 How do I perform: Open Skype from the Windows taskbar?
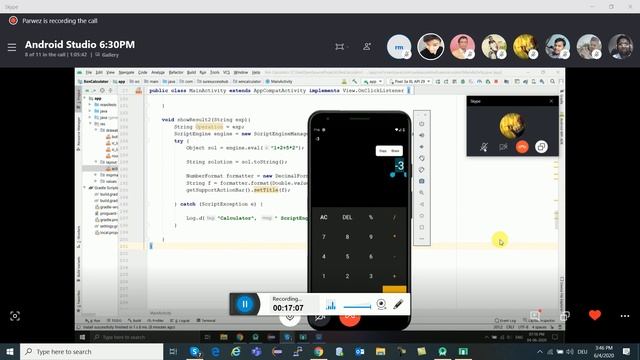195,351
